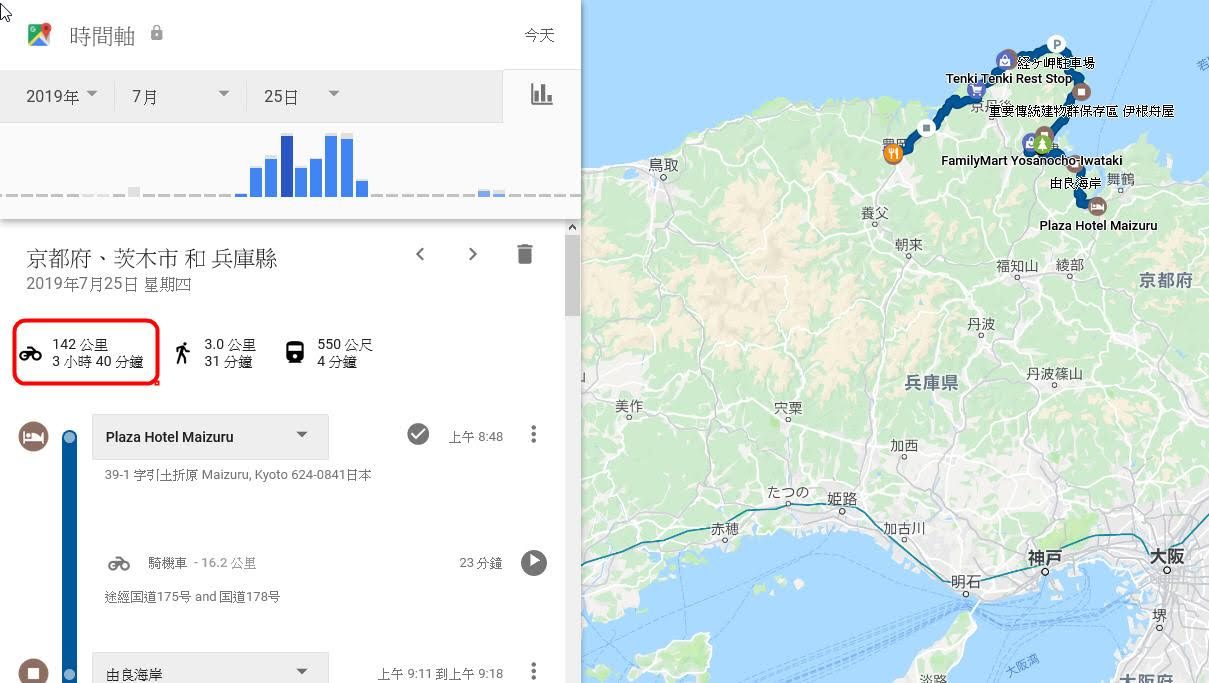Click the 今天 button
The width and height of the screenshot is (1209, 683).
(x=539, y=35)
